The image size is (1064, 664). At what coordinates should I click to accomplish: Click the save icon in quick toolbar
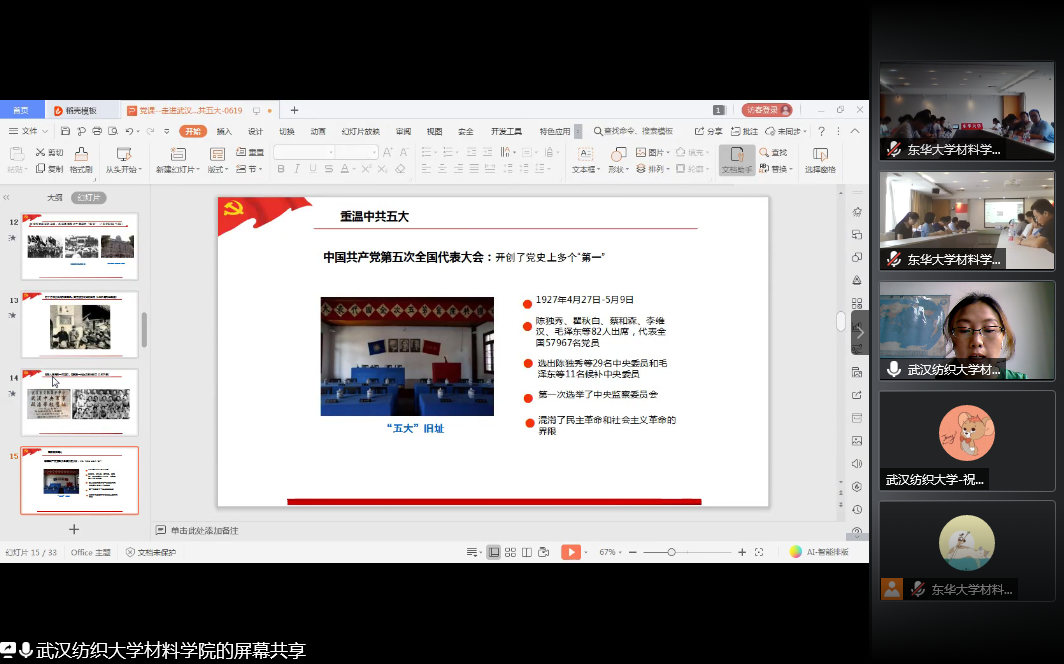(x=65, y=131)
